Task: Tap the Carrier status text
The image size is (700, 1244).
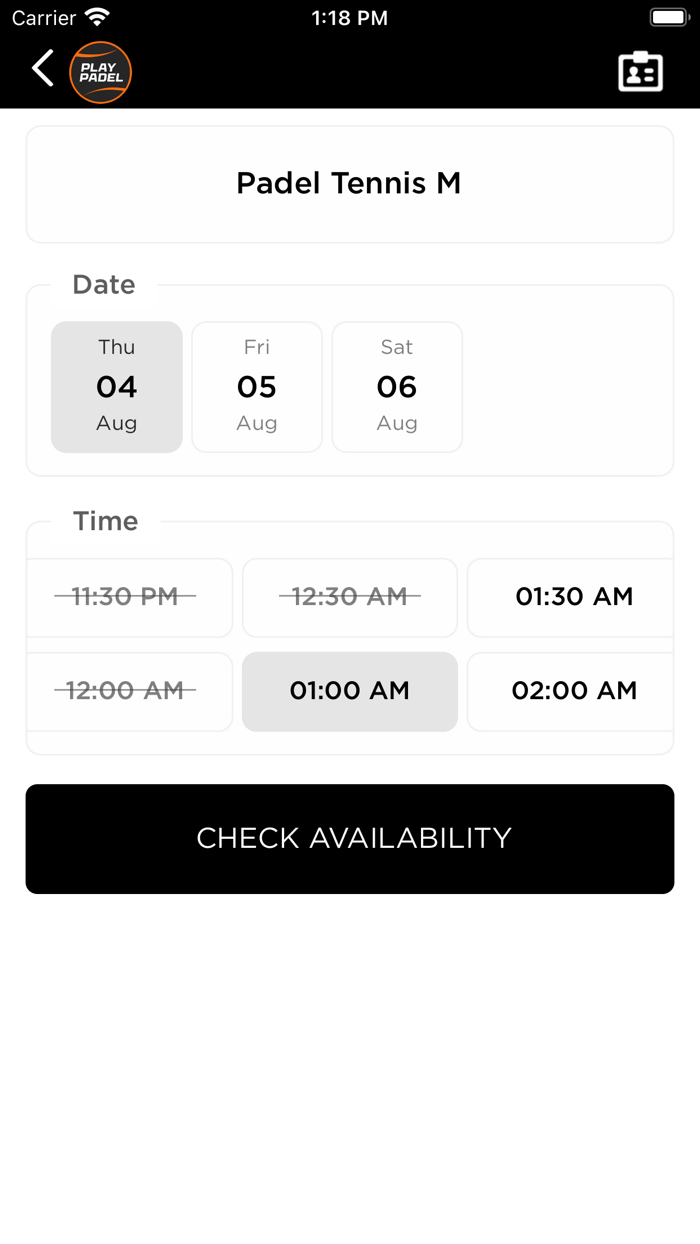Action: coord(44,18)
